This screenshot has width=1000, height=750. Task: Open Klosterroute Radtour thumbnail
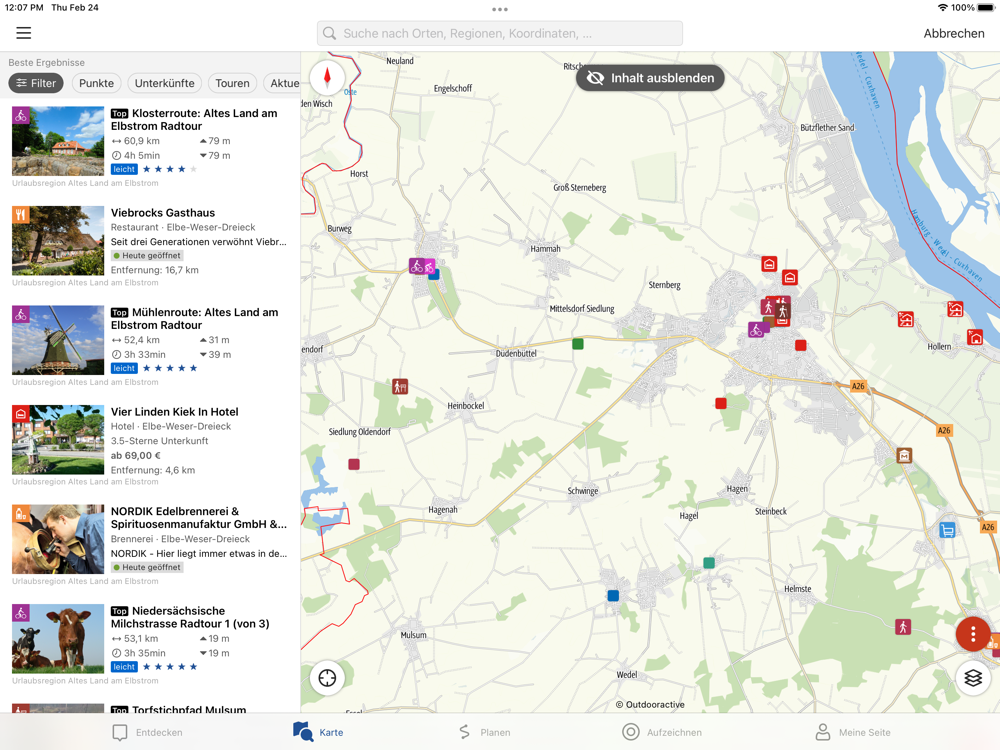(58, 141)
